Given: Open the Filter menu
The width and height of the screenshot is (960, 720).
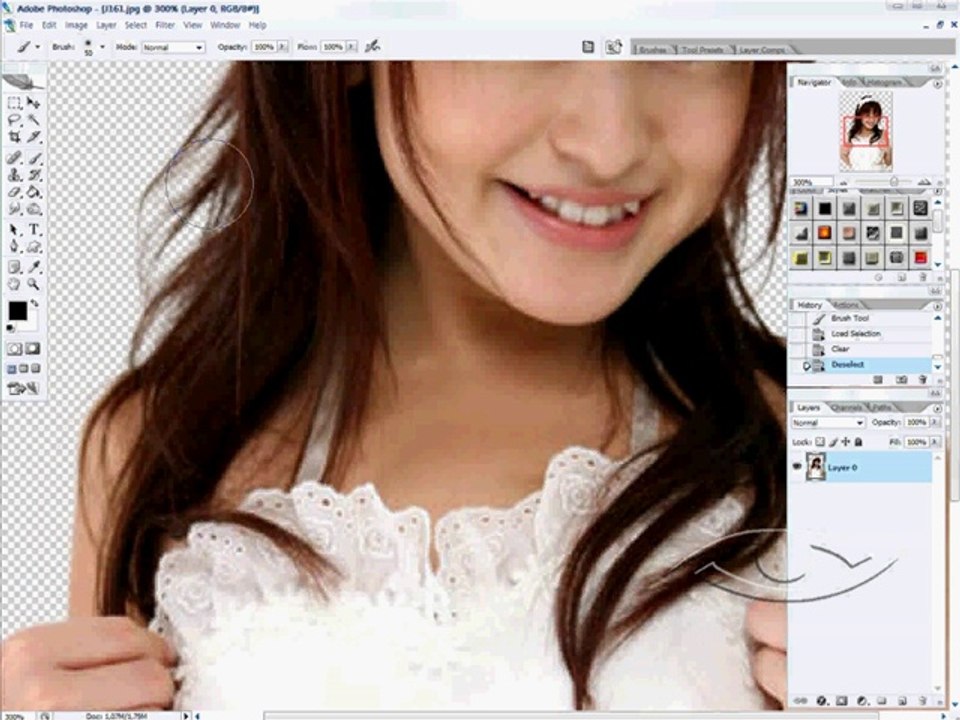Looking at the screenshot, I should click(x=165, y=25).
